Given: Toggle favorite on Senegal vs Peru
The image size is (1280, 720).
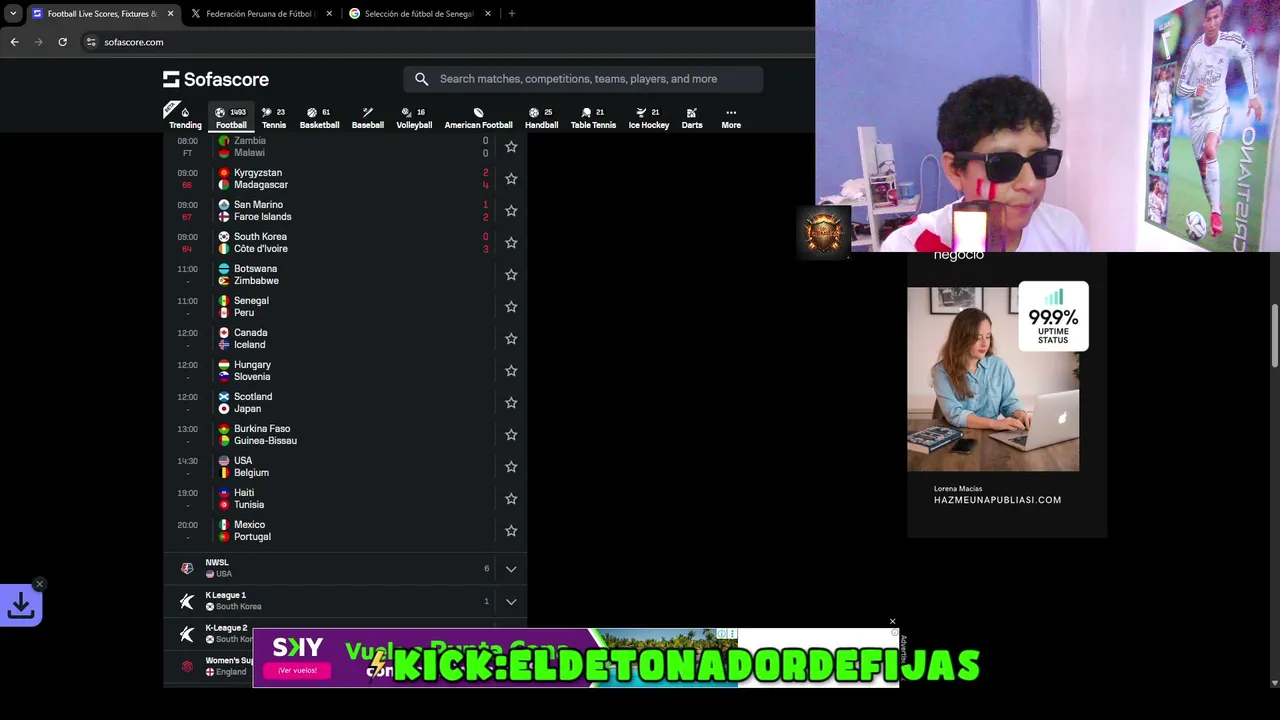Looking at the screenshot, I should (511, 307).
